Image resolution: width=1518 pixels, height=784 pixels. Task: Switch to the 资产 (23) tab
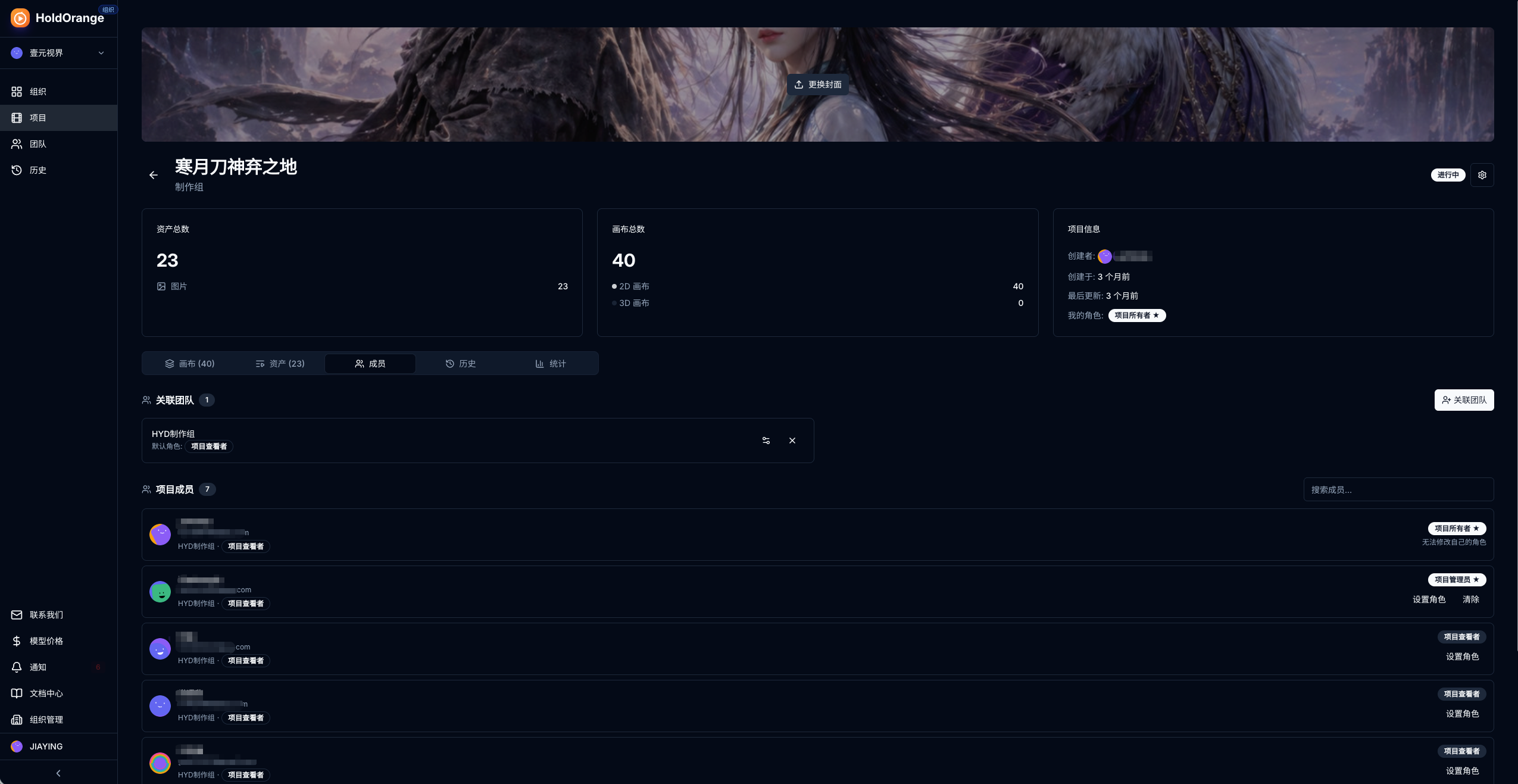tap(280, 364)
